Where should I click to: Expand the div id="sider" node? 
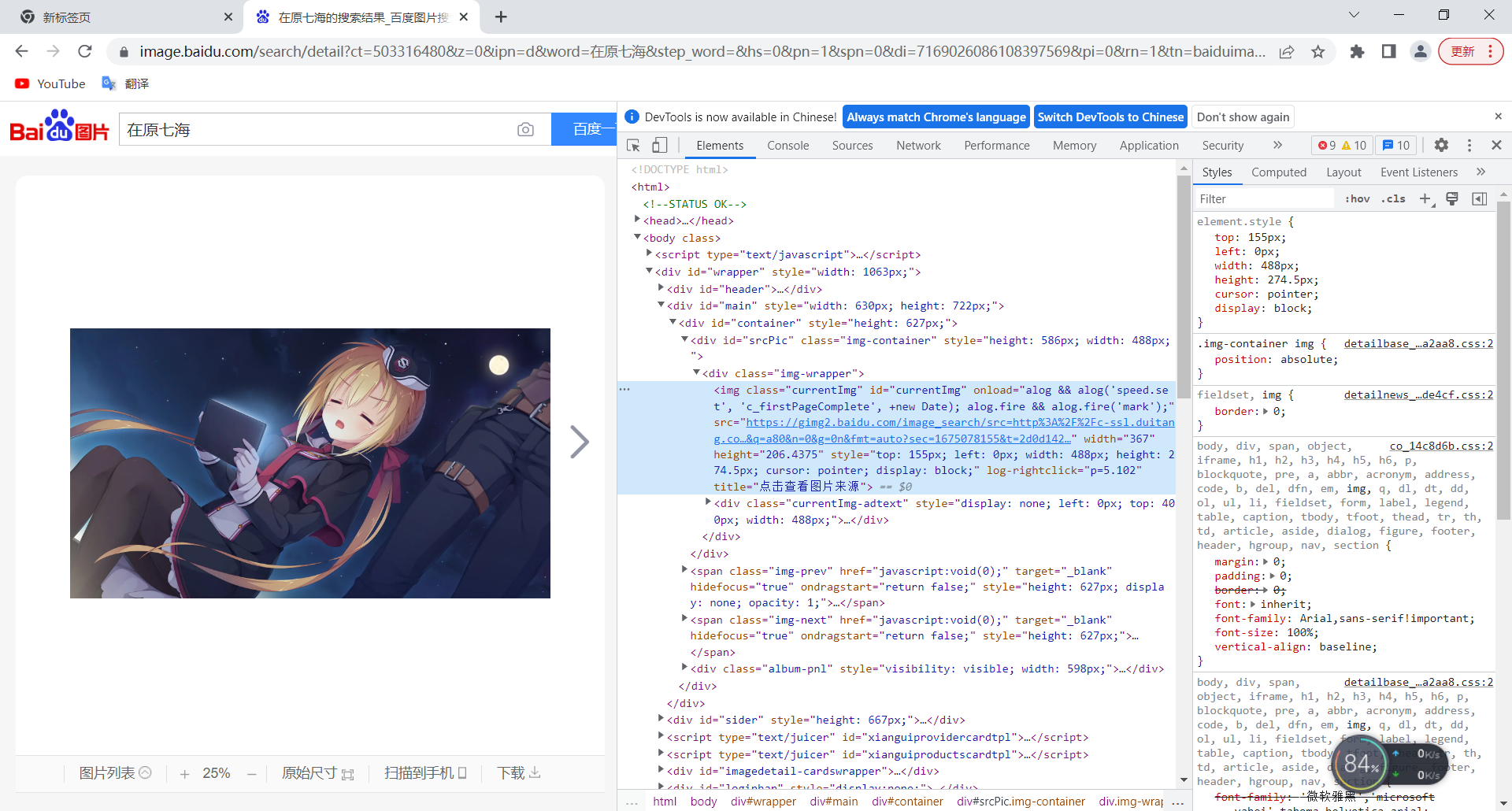[661, 718]
